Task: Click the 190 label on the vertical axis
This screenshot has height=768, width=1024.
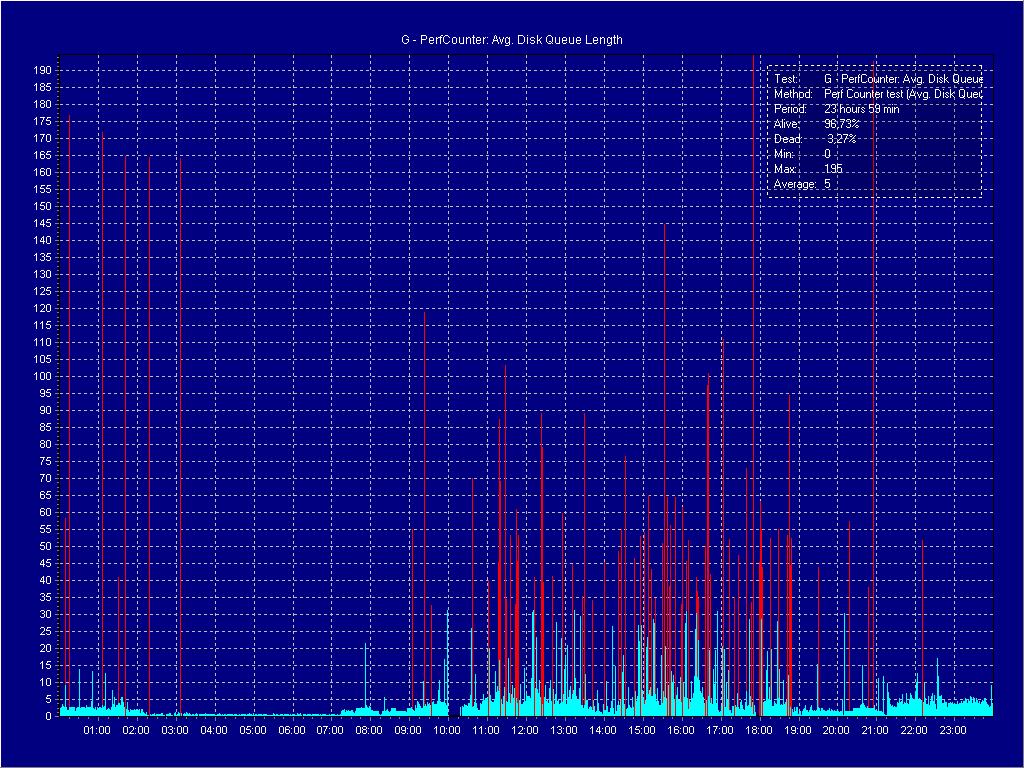Action: tap(42, 70)
